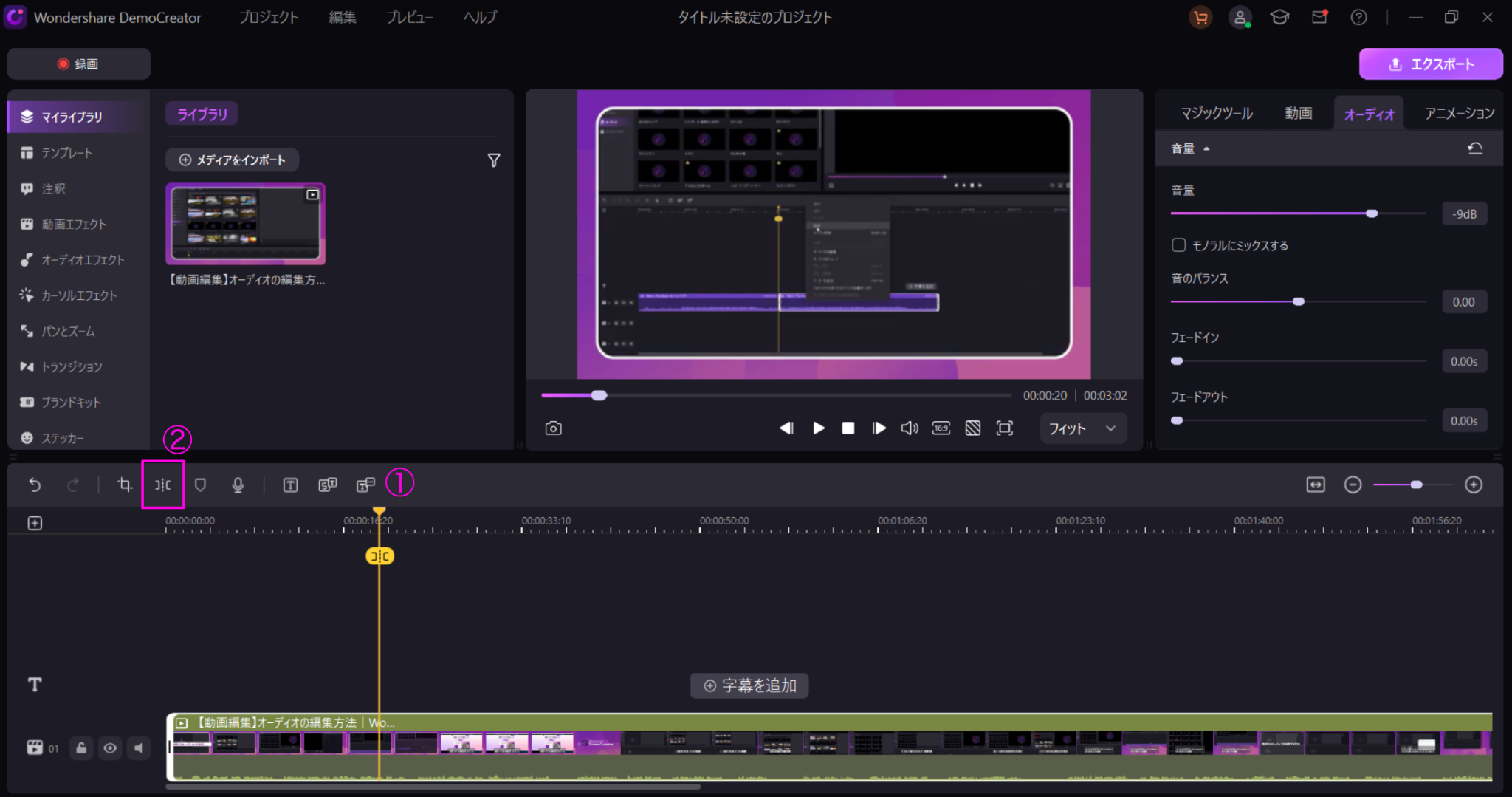Click the fullscreen preview icon
This screenshot has width=1512, height=797.
click(x=1005, y=428)
